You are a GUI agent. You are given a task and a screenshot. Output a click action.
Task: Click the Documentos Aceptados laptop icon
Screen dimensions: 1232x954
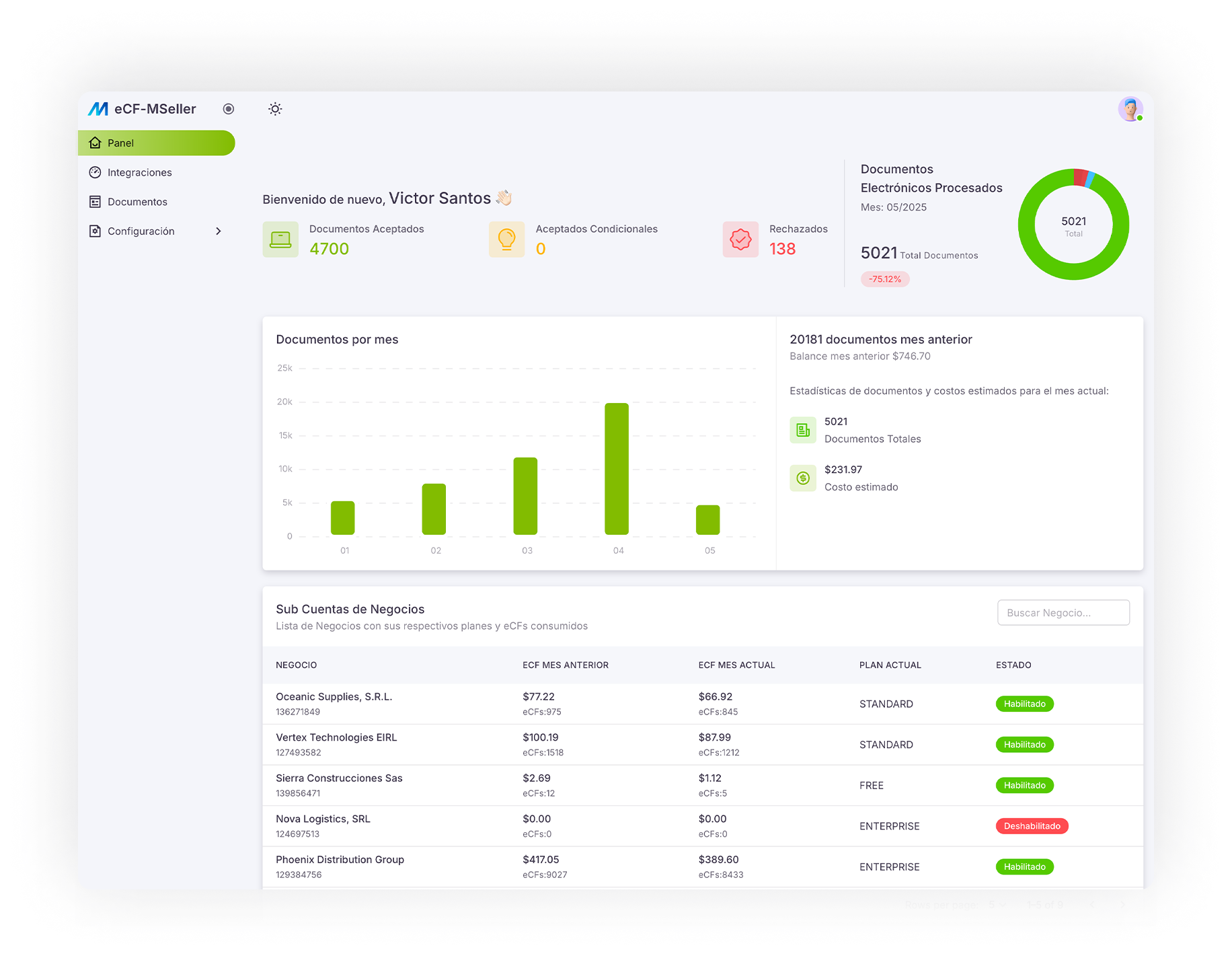(x=280, y=240)
